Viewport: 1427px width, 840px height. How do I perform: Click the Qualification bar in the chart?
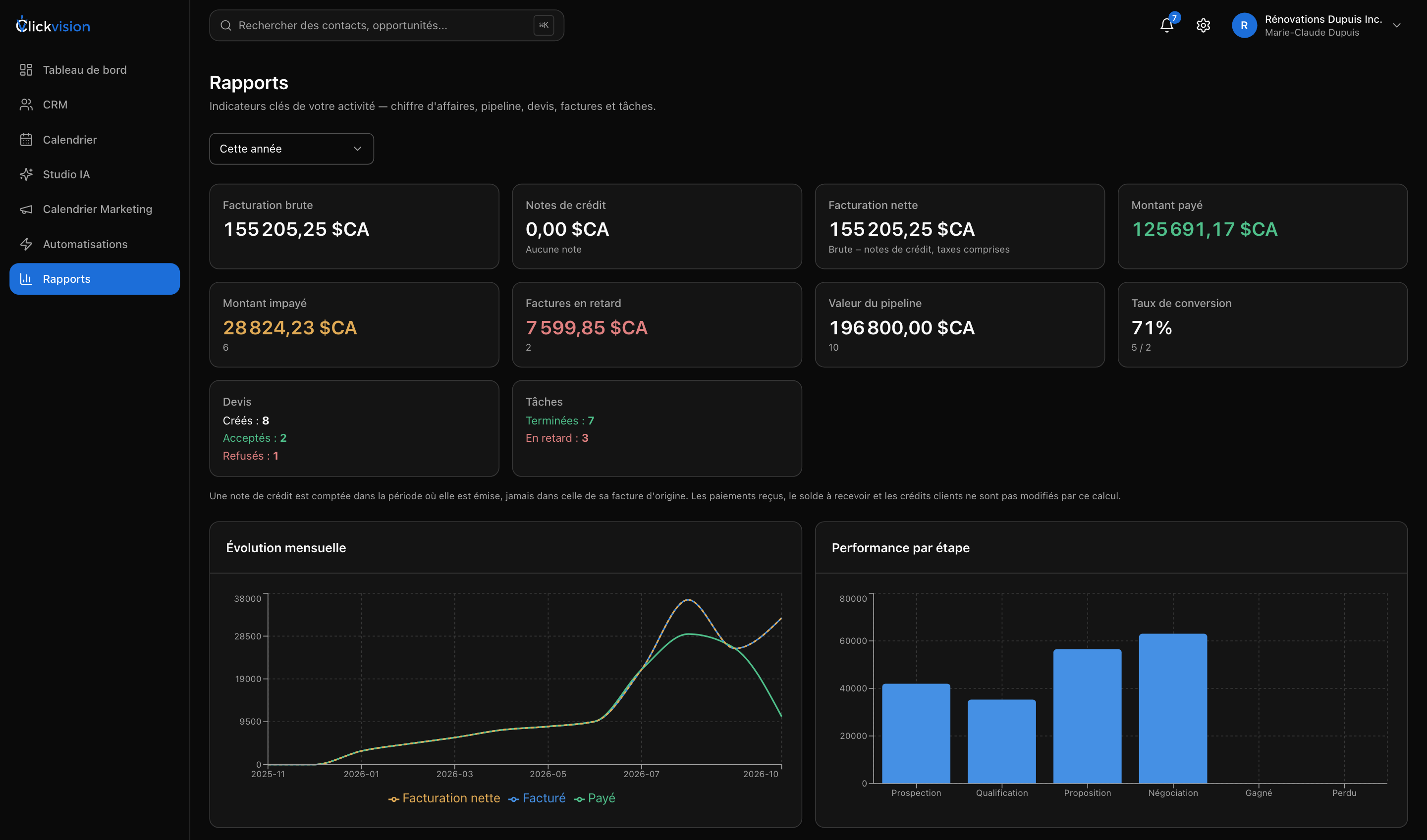point(1001,741)
